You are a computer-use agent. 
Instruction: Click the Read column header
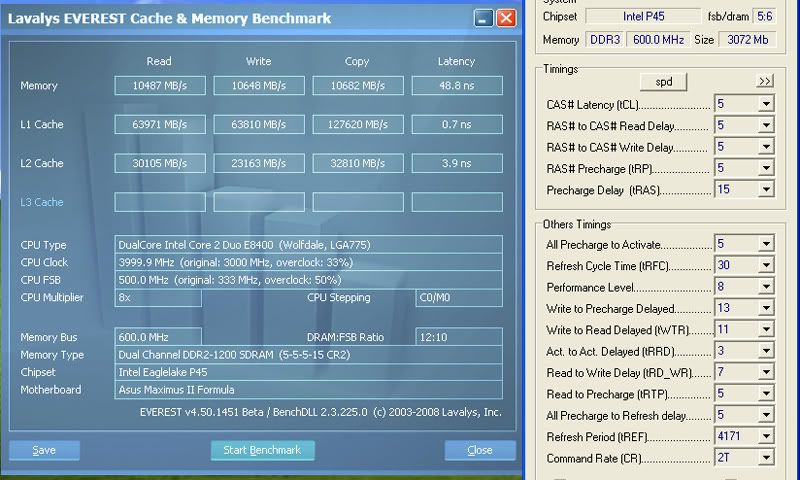[x=159, y=61]
